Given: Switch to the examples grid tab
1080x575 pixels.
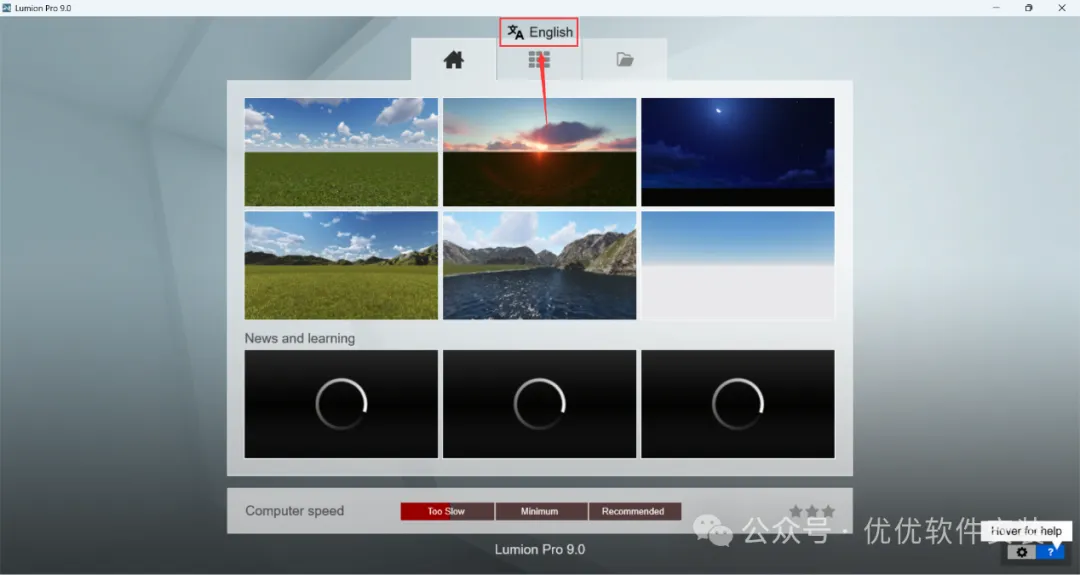Looking at the screenshot, I should pos(539,60).
